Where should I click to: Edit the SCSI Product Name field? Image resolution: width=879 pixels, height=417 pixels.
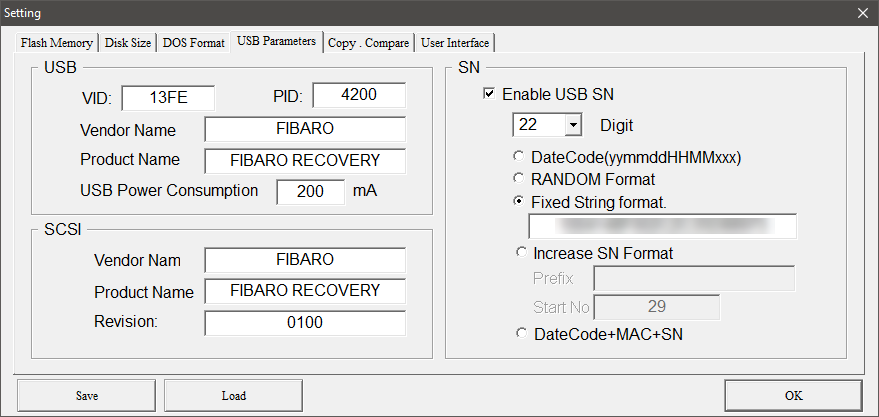(x=305, y=291)
